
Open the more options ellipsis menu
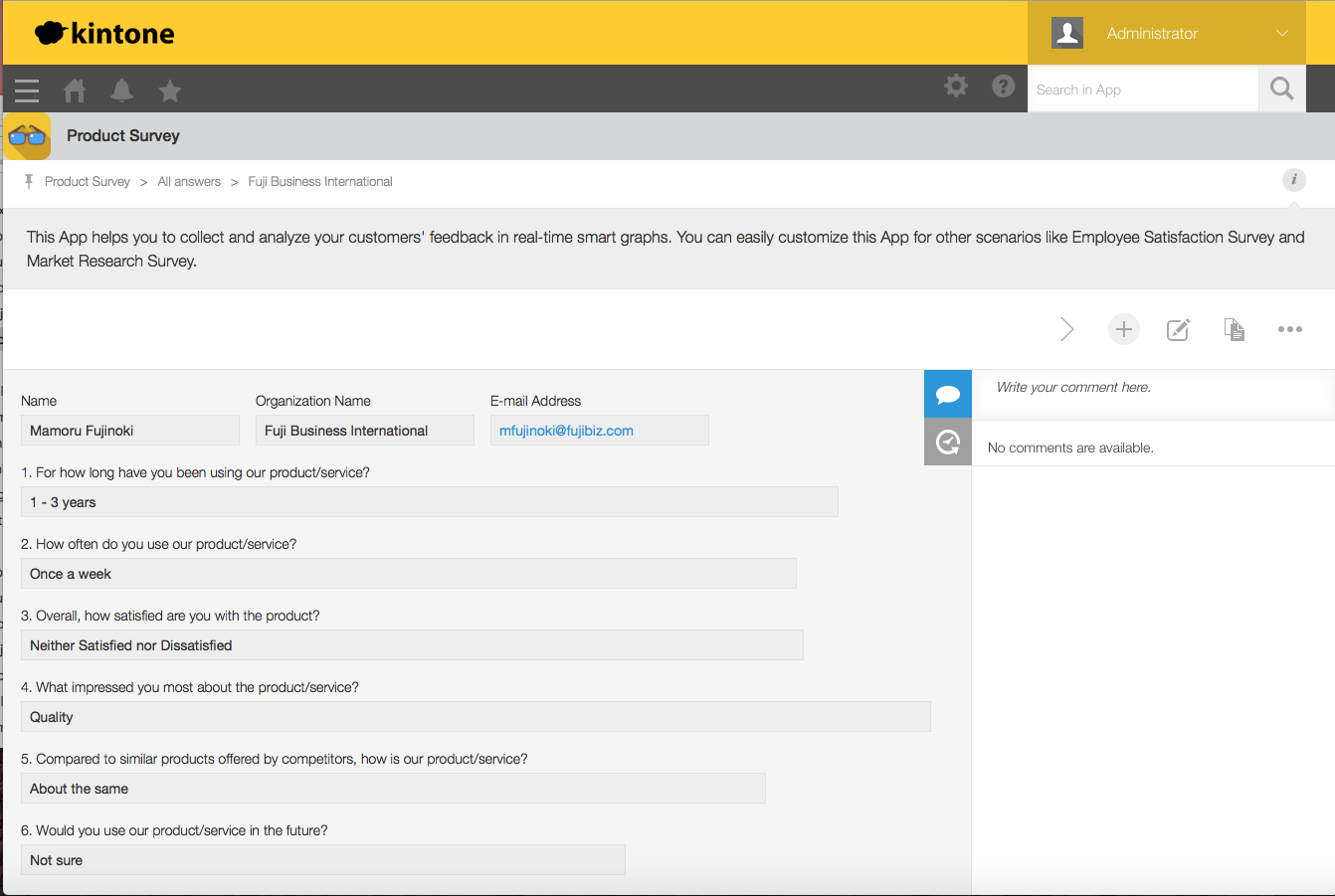coord(1289,329)
